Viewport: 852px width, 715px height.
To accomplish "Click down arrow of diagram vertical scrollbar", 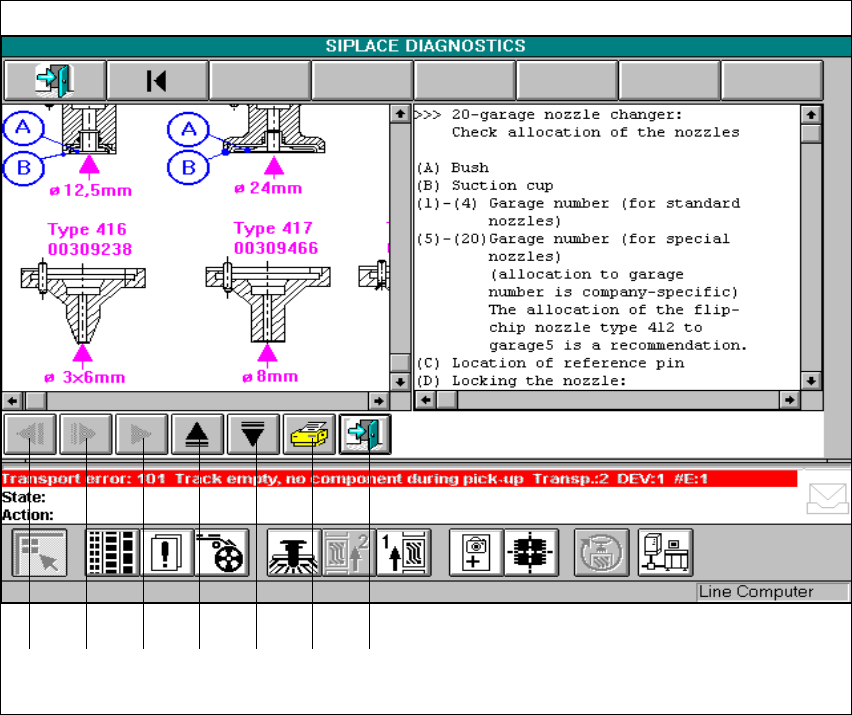I will click(x=400, y=381).
